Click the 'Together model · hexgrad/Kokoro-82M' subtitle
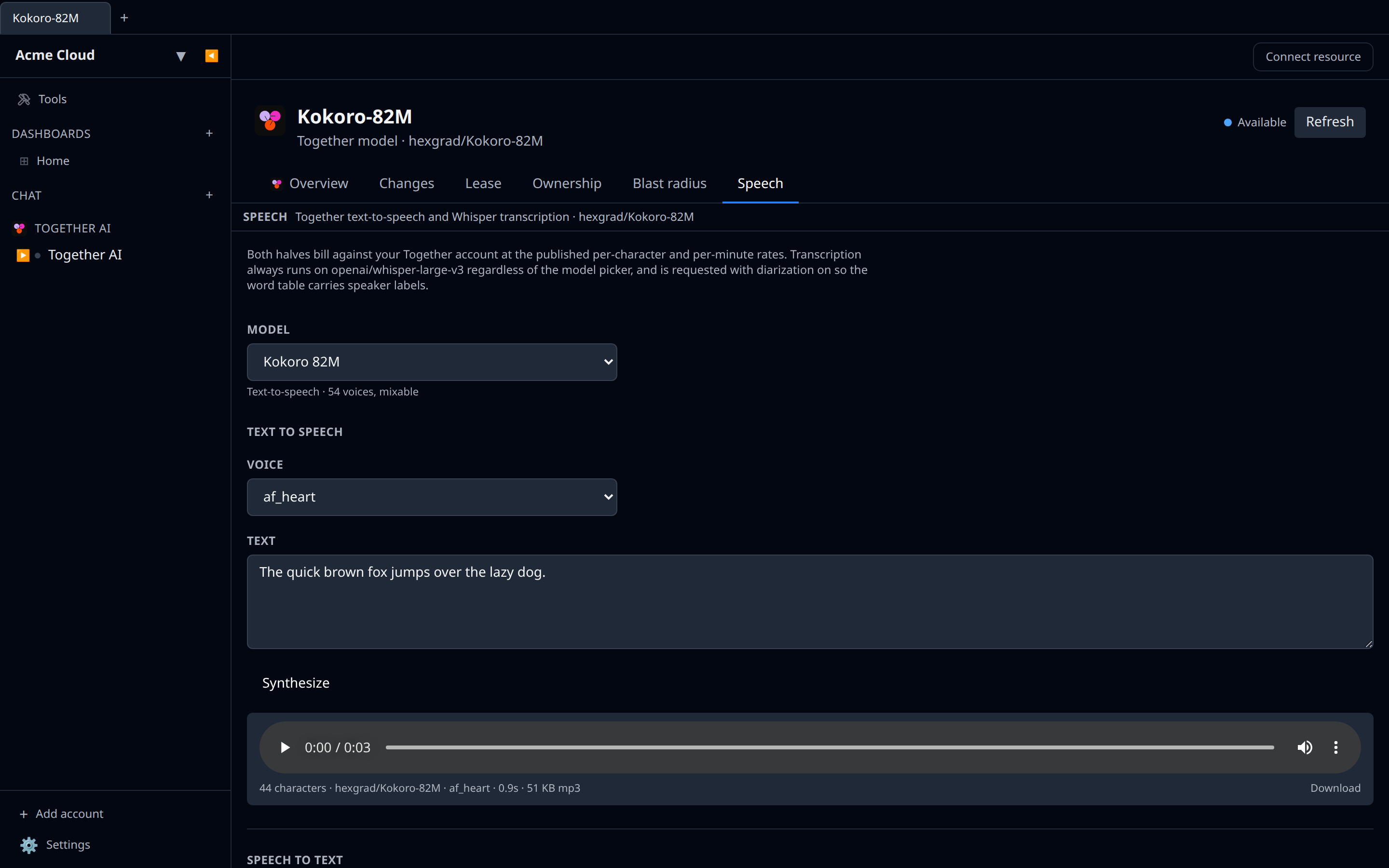The height and width of the screenshot is (868, 1389). pyautogui.click(x=420, y=141)
